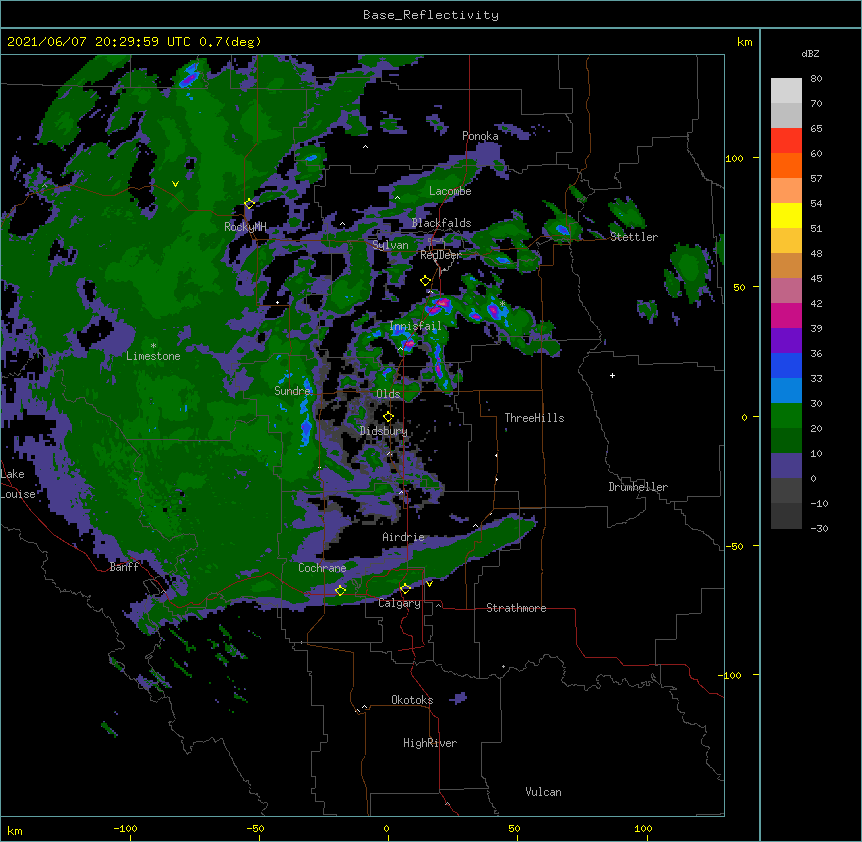This screenshot has height=842, width=862.
Task: Select the -10 value in dBZ legend
Action: tap(819, 503)
